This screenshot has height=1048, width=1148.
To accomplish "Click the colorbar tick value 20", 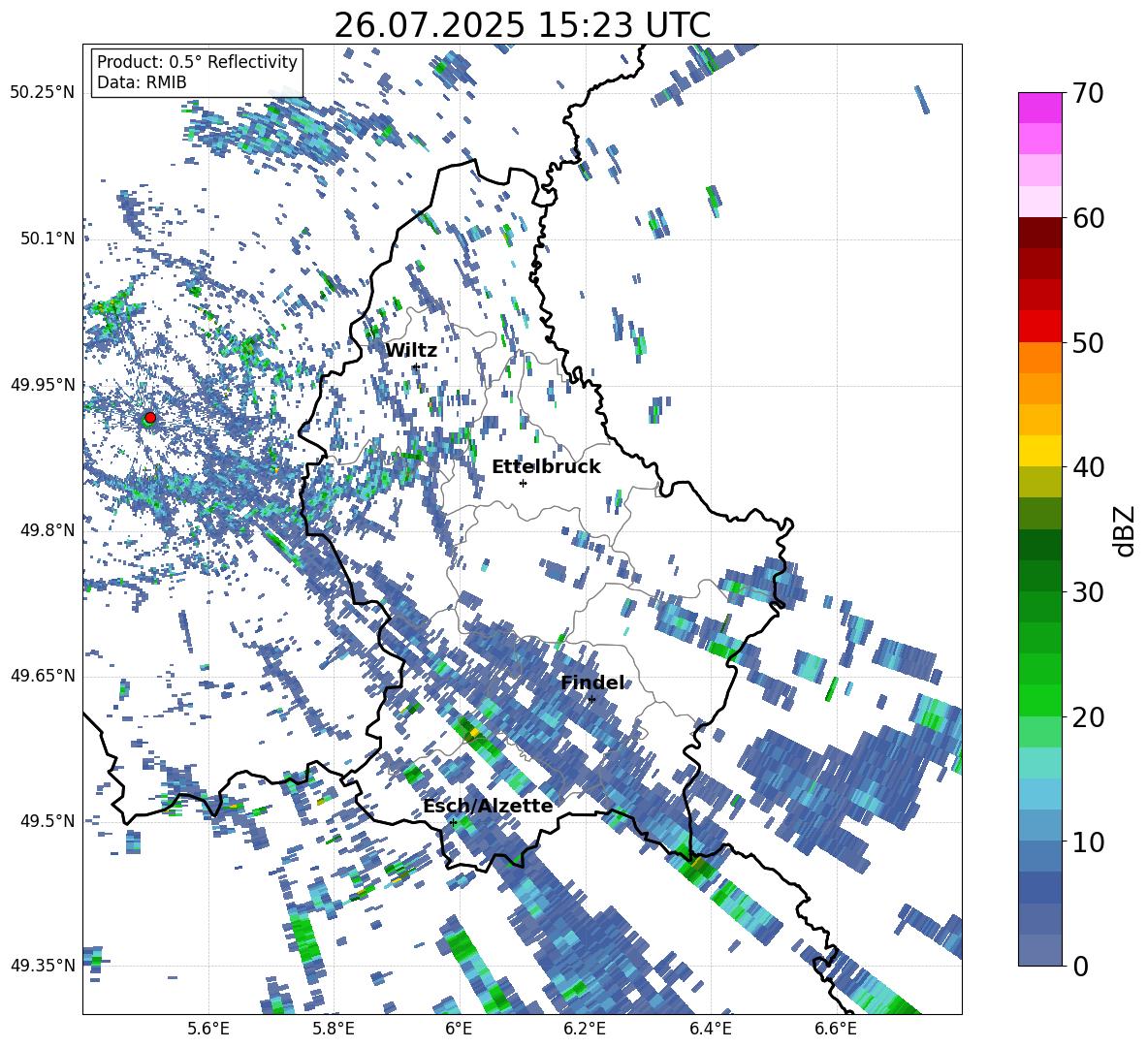I will pyautogui.click(x=1088, y=716).
